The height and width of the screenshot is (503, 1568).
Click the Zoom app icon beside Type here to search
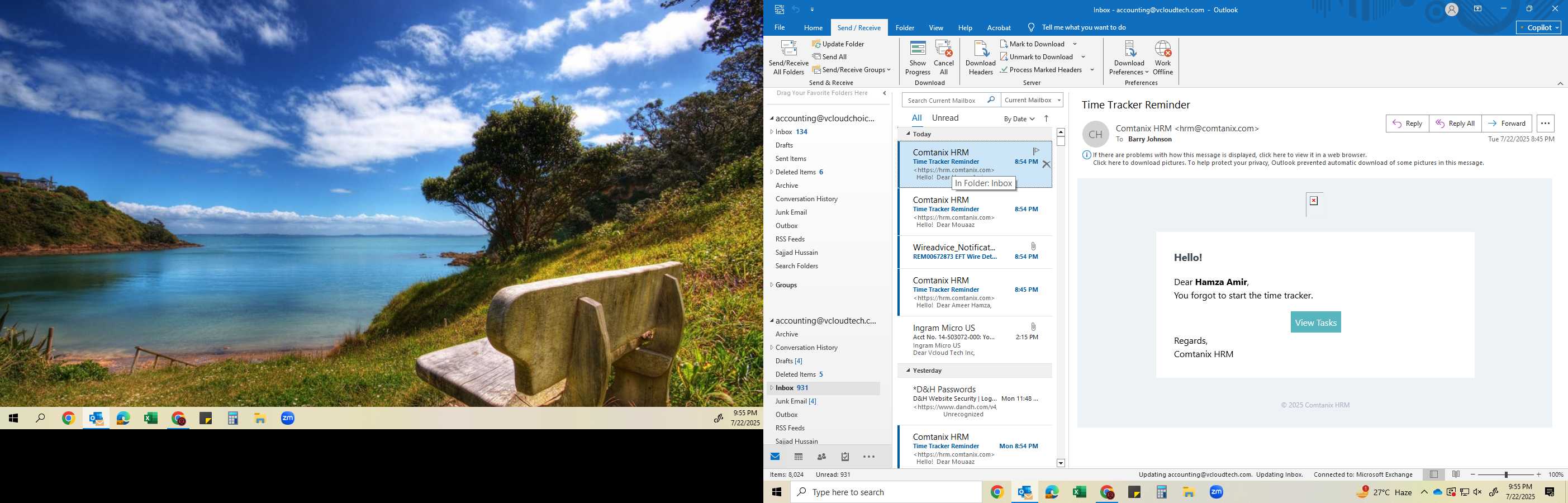(x=1216, y=492)
